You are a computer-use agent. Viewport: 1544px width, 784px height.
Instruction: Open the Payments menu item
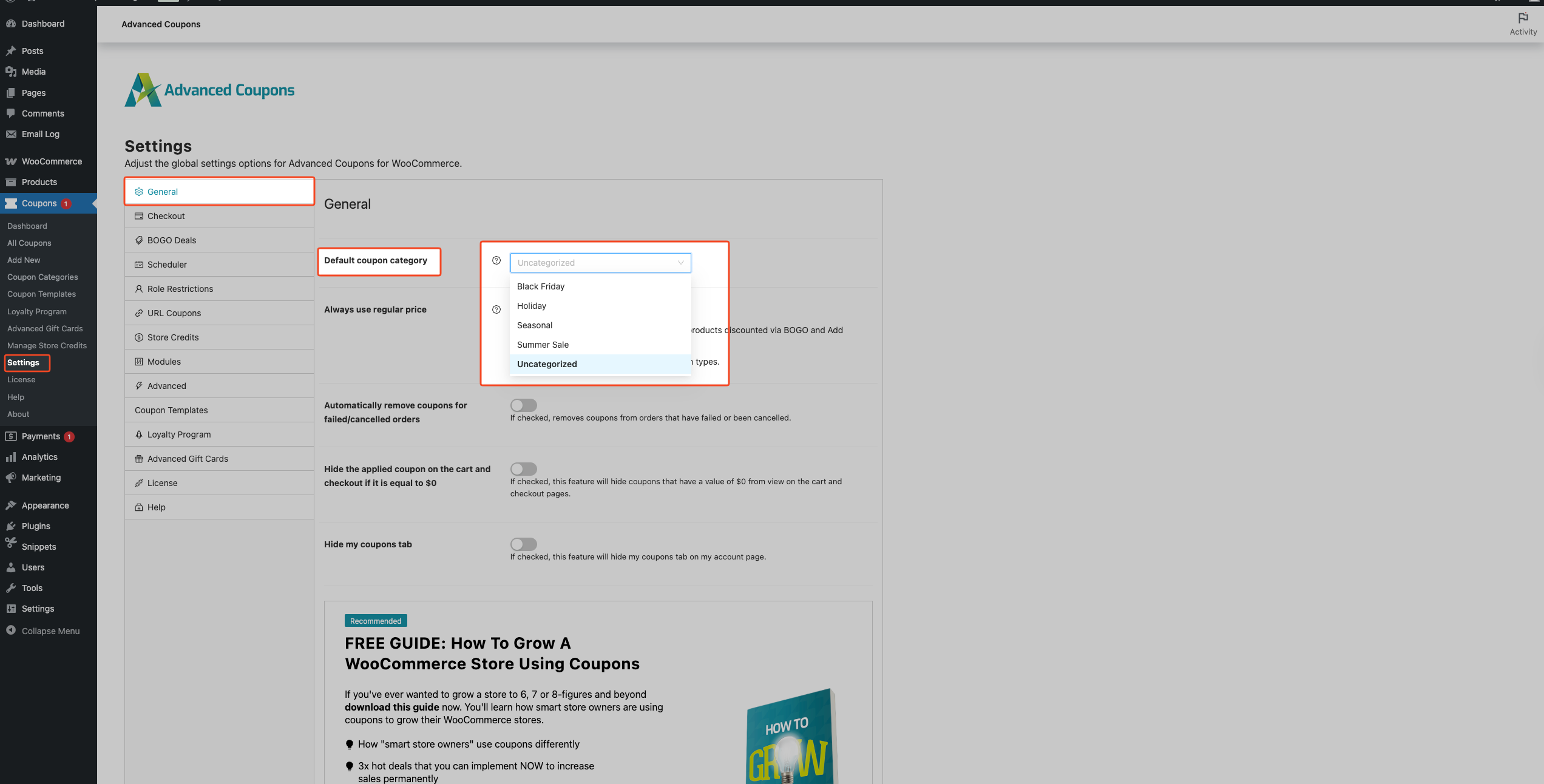pyautogui.click(x=41, y=436)
